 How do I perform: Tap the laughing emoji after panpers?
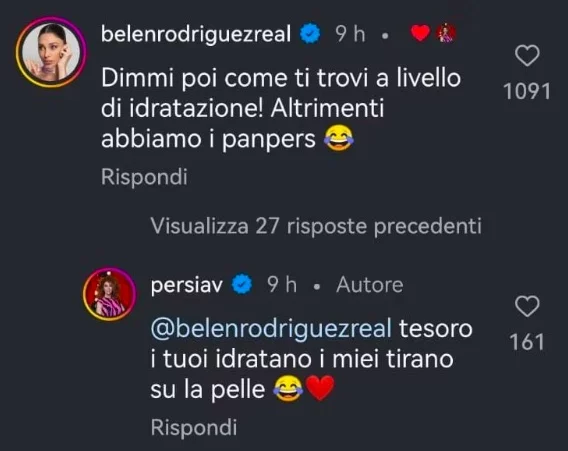(339, 138)
